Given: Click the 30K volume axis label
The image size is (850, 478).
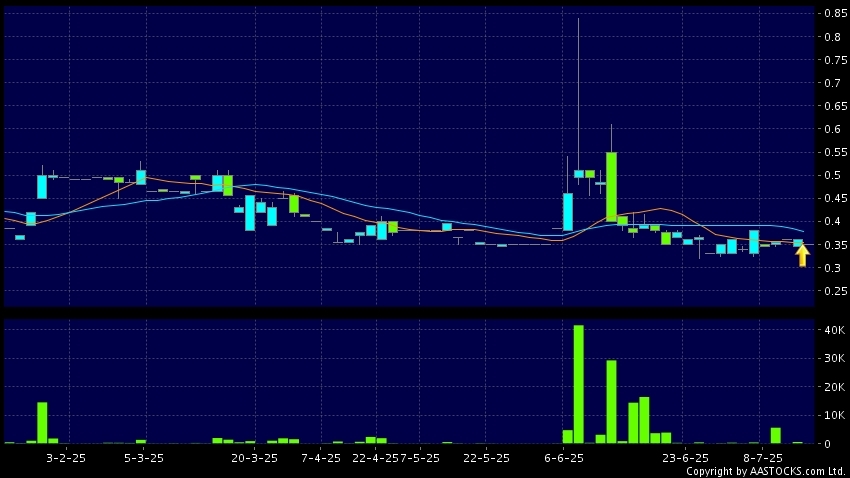Looking at the screenshot, I should point(834,358).
